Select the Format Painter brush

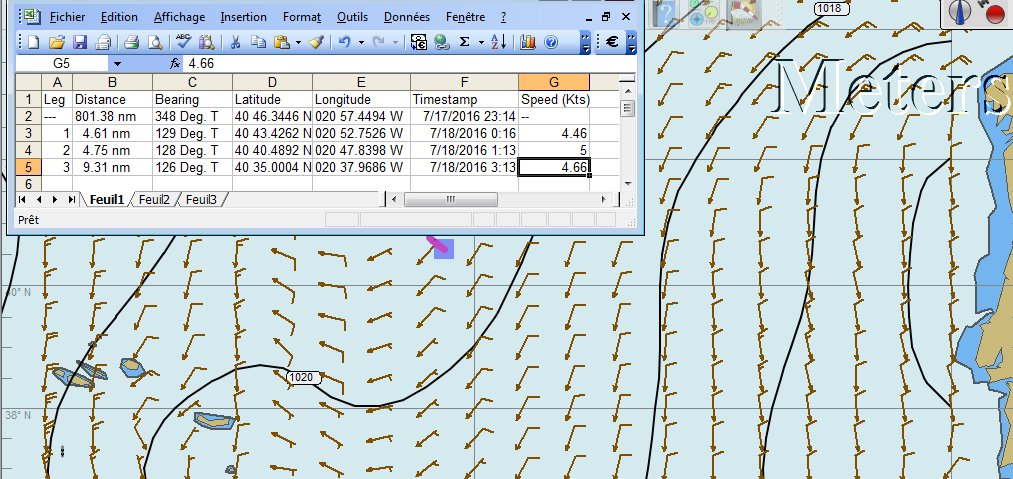coord(316,43)
